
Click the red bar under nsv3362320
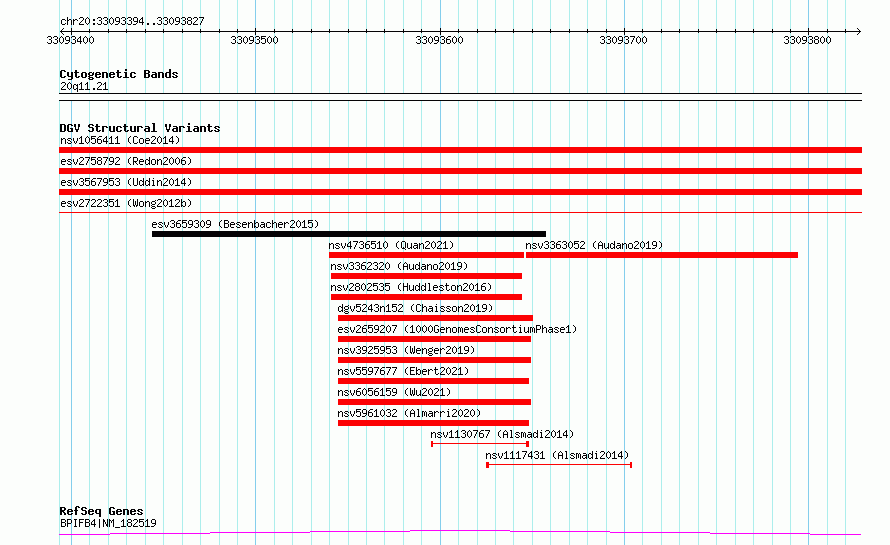tap(426, 276)
